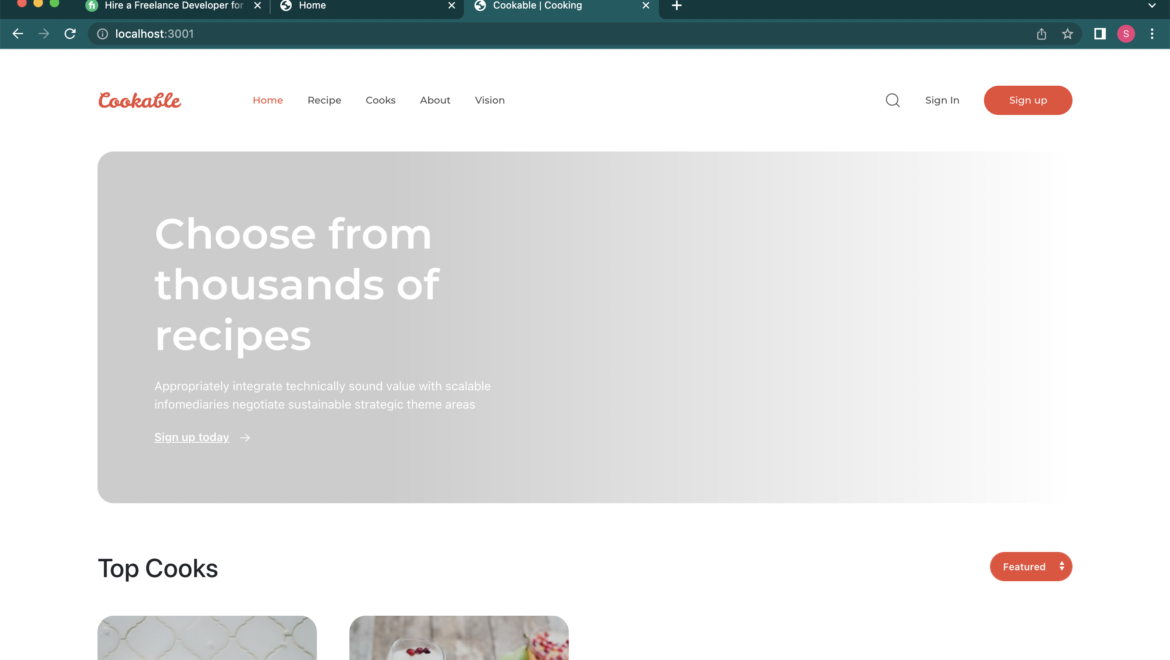Bookmark this page with star icon
Screen dimensions: 1170x660
tap(1068, 34)
